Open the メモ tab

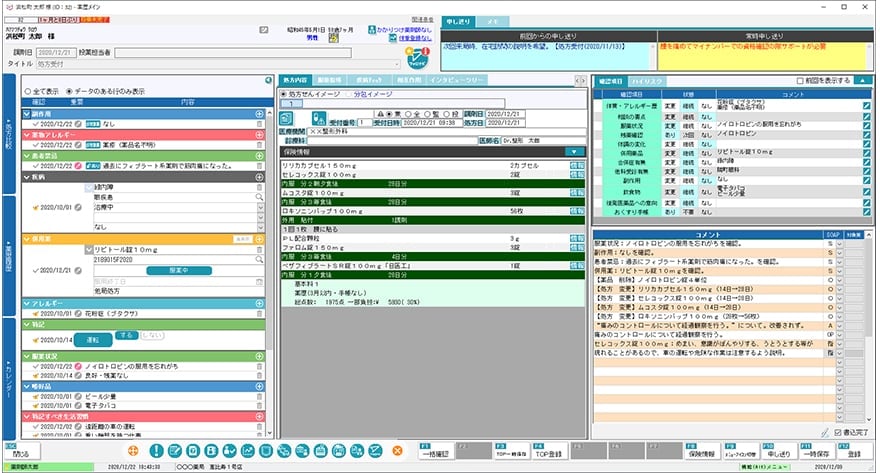pos(493,21)
